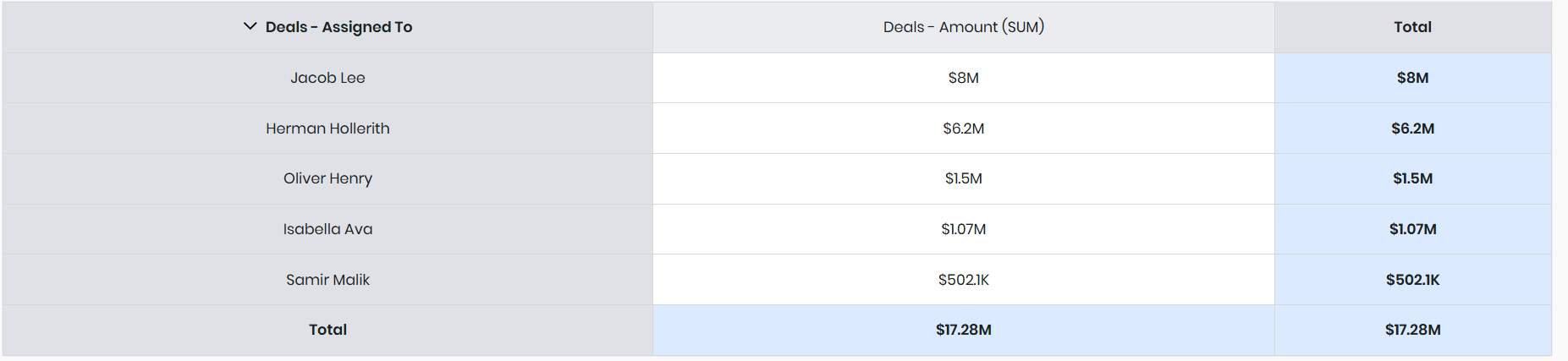This screenshot has width=1568, height=361.
Task: Select the Total row label at bottom
Action: [x=327, y=330]
